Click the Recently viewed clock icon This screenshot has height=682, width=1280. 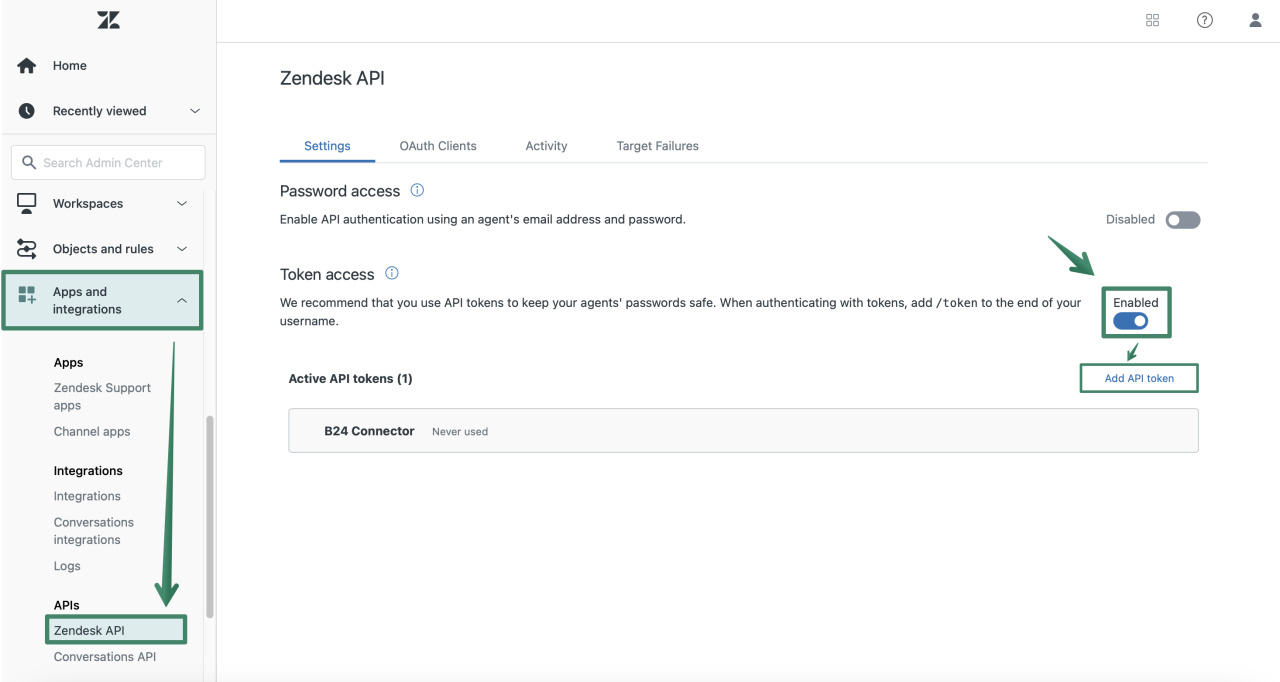(x=26, y=111)
